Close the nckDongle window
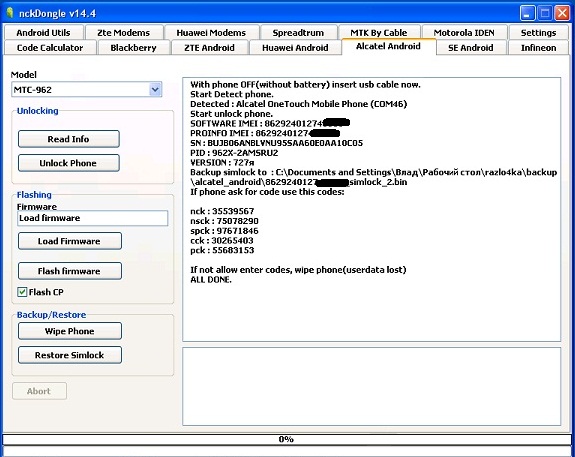Screen dimensions: 575x457 click(x=562, y=14)
